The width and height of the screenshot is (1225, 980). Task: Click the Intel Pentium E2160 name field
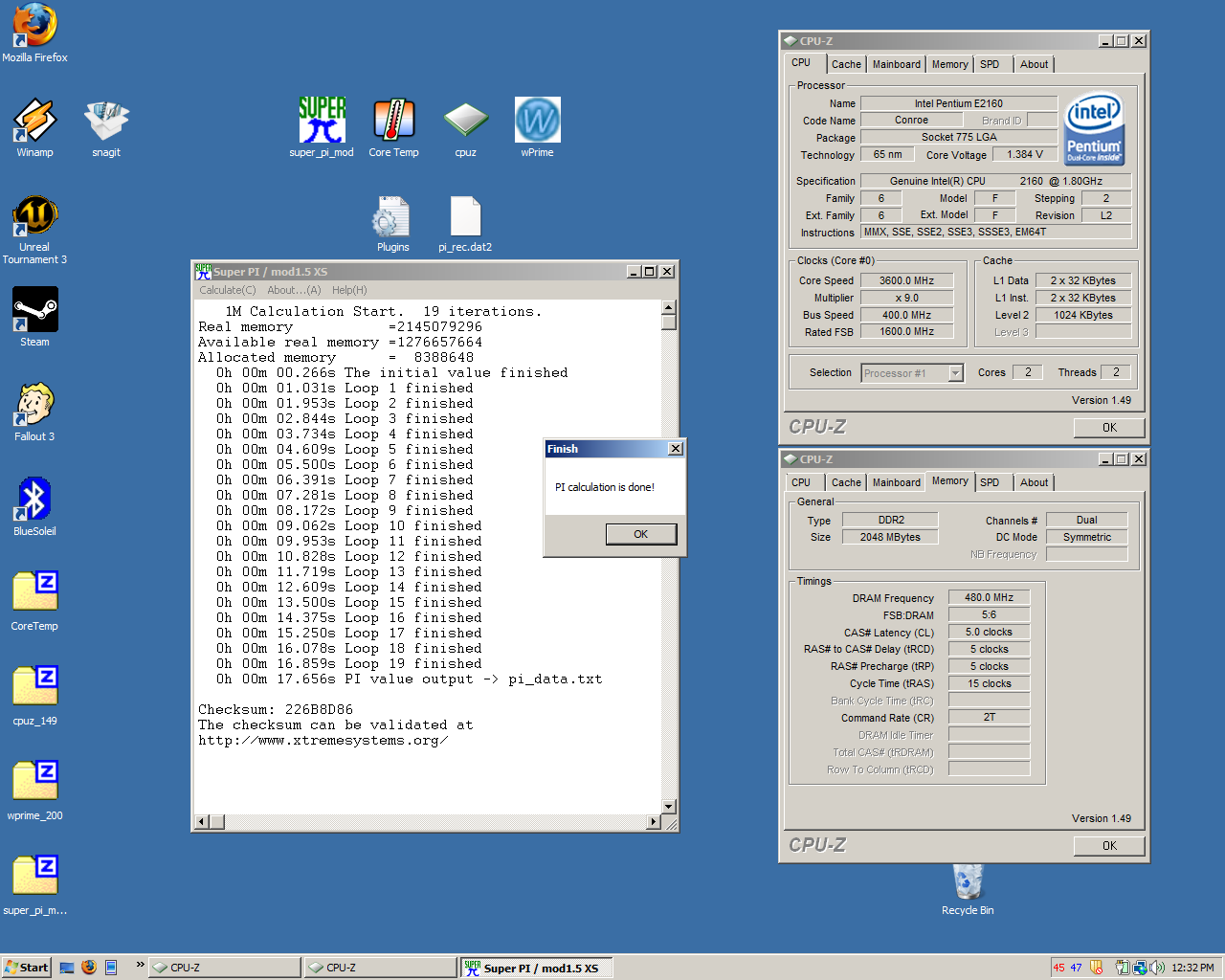[958, 103]
